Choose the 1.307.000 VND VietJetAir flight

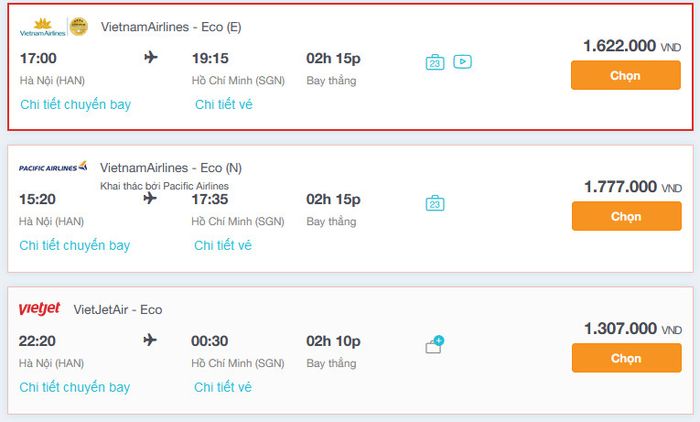(x=626, y=358)
